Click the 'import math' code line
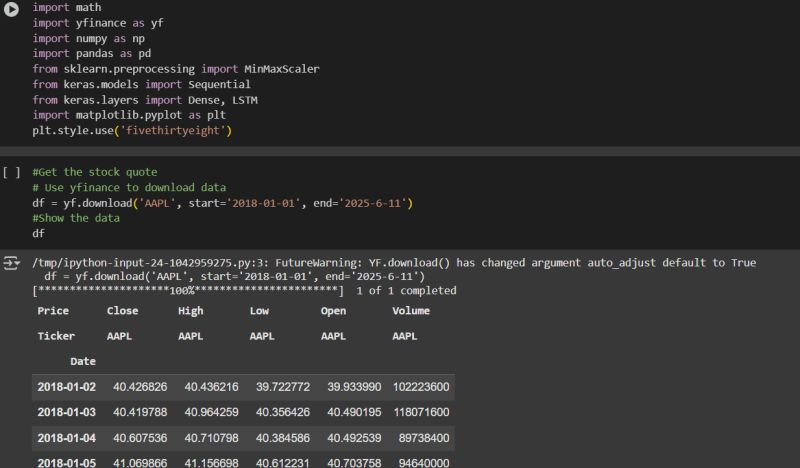800x468 pixels. coord(60,8)
